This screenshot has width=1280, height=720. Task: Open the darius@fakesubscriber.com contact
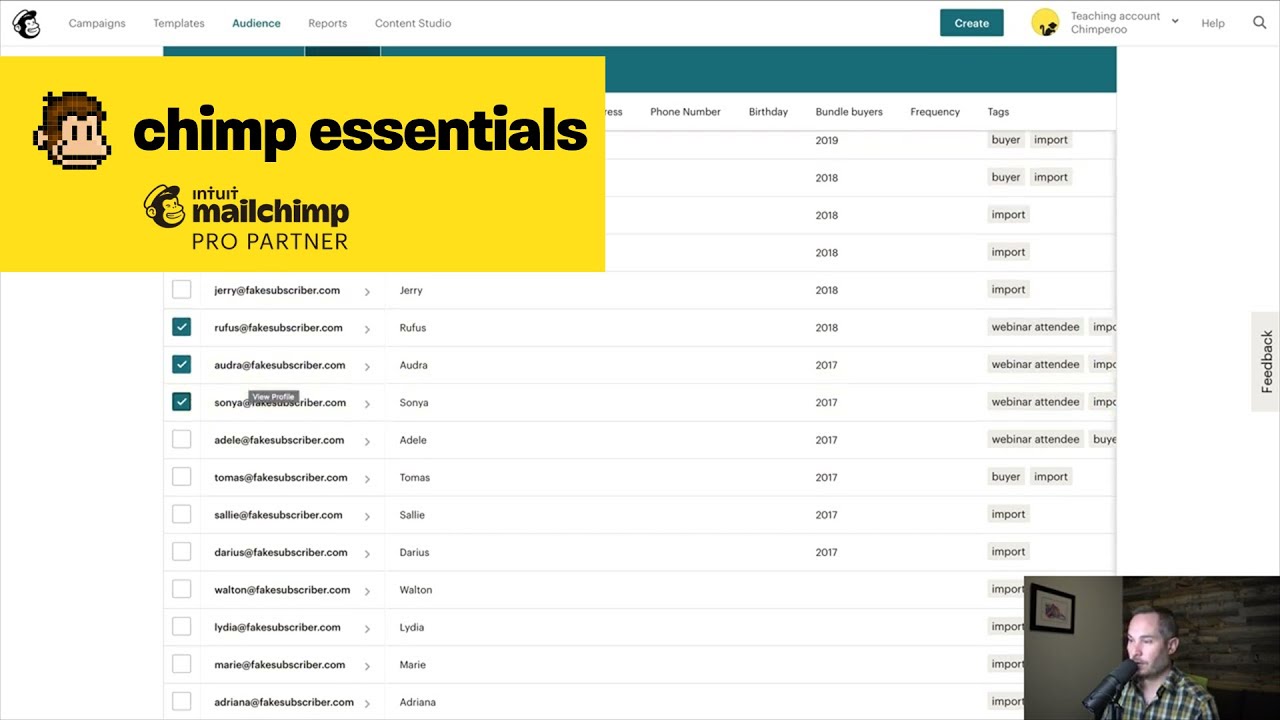pos(281,552)
